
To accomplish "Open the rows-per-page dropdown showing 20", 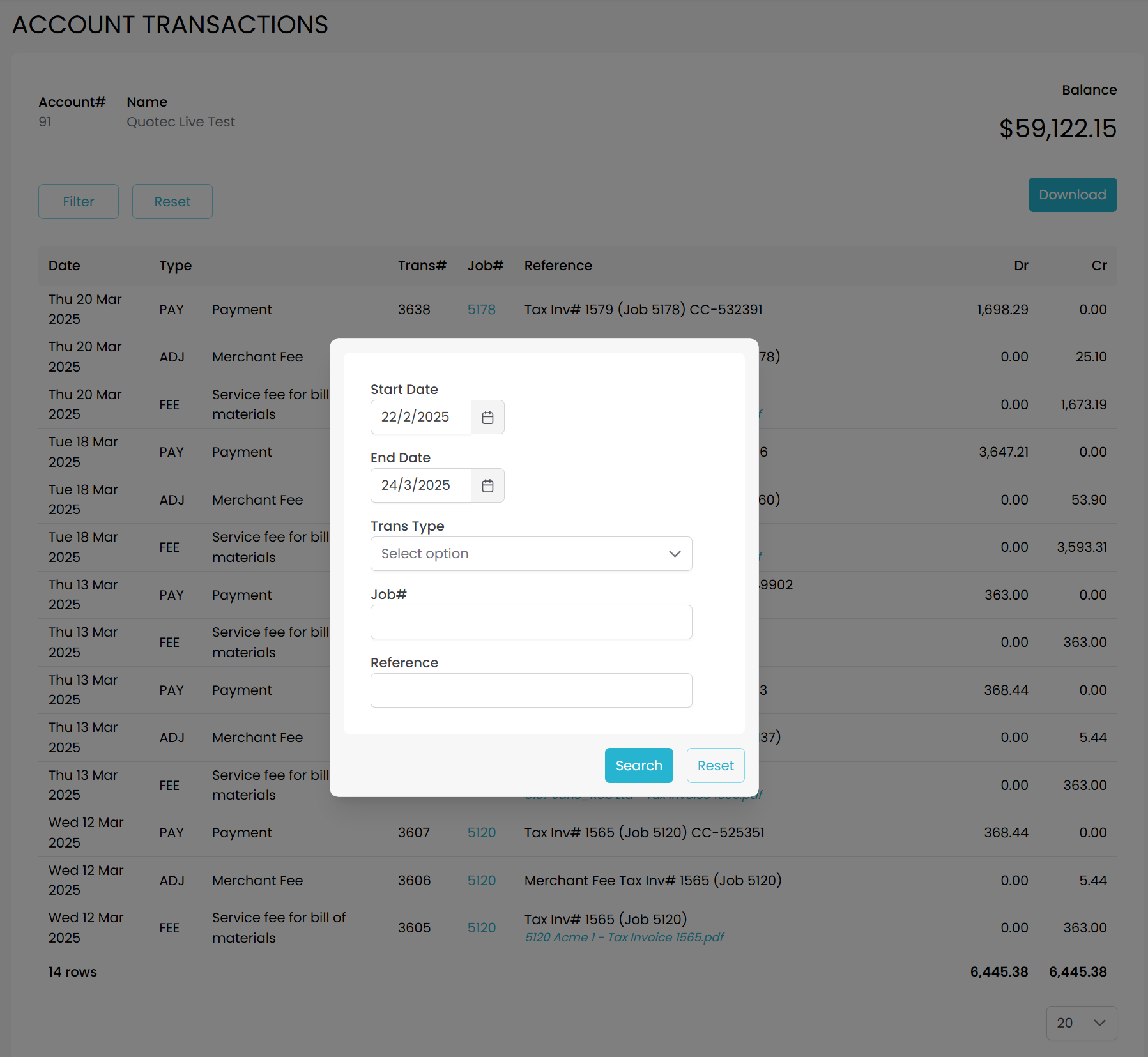I will 1081,1023.
